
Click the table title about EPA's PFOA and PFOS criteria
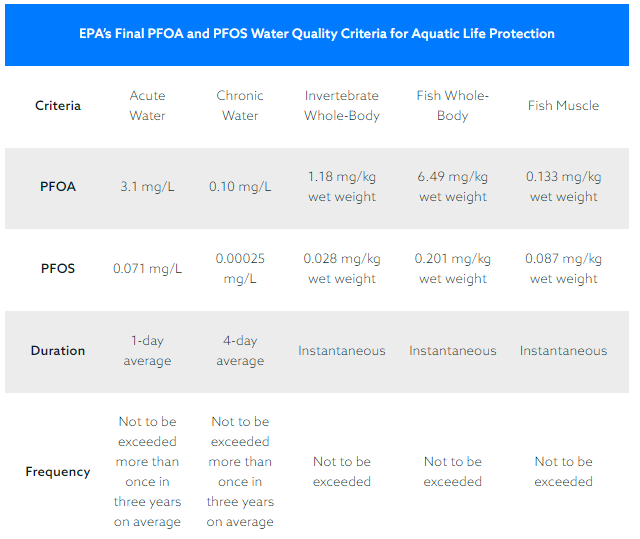click(x=317, y=33)
